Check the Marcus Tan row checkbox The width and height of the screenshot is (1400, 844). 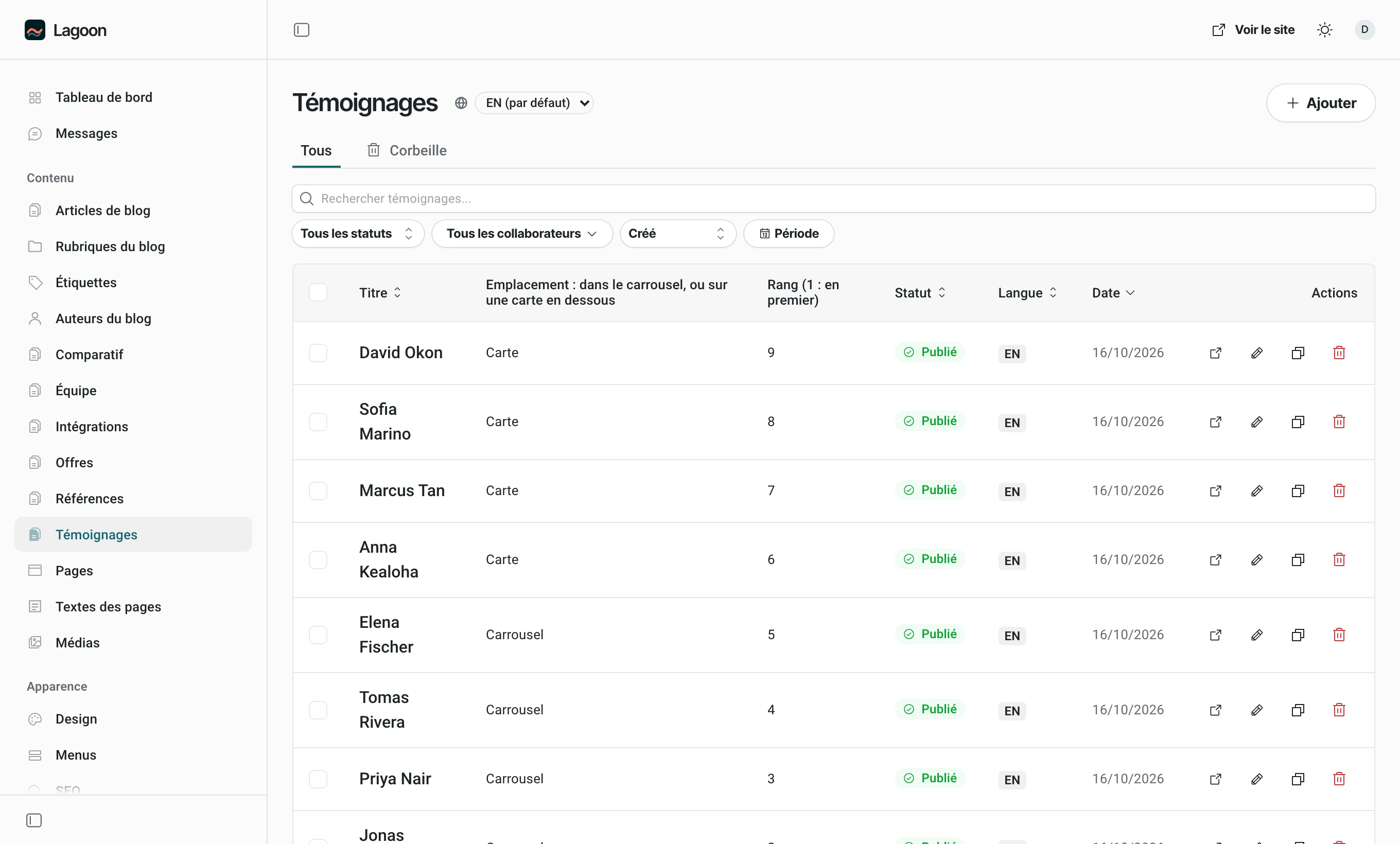[318, 491]
